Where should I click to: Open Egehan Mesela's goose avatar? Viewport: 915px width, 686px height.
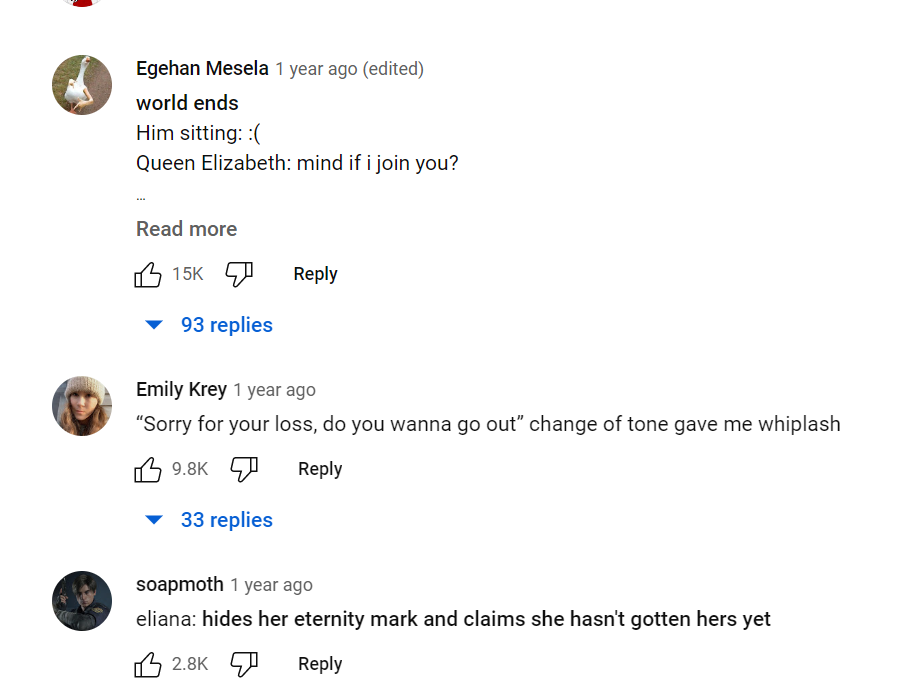[82, 85]
